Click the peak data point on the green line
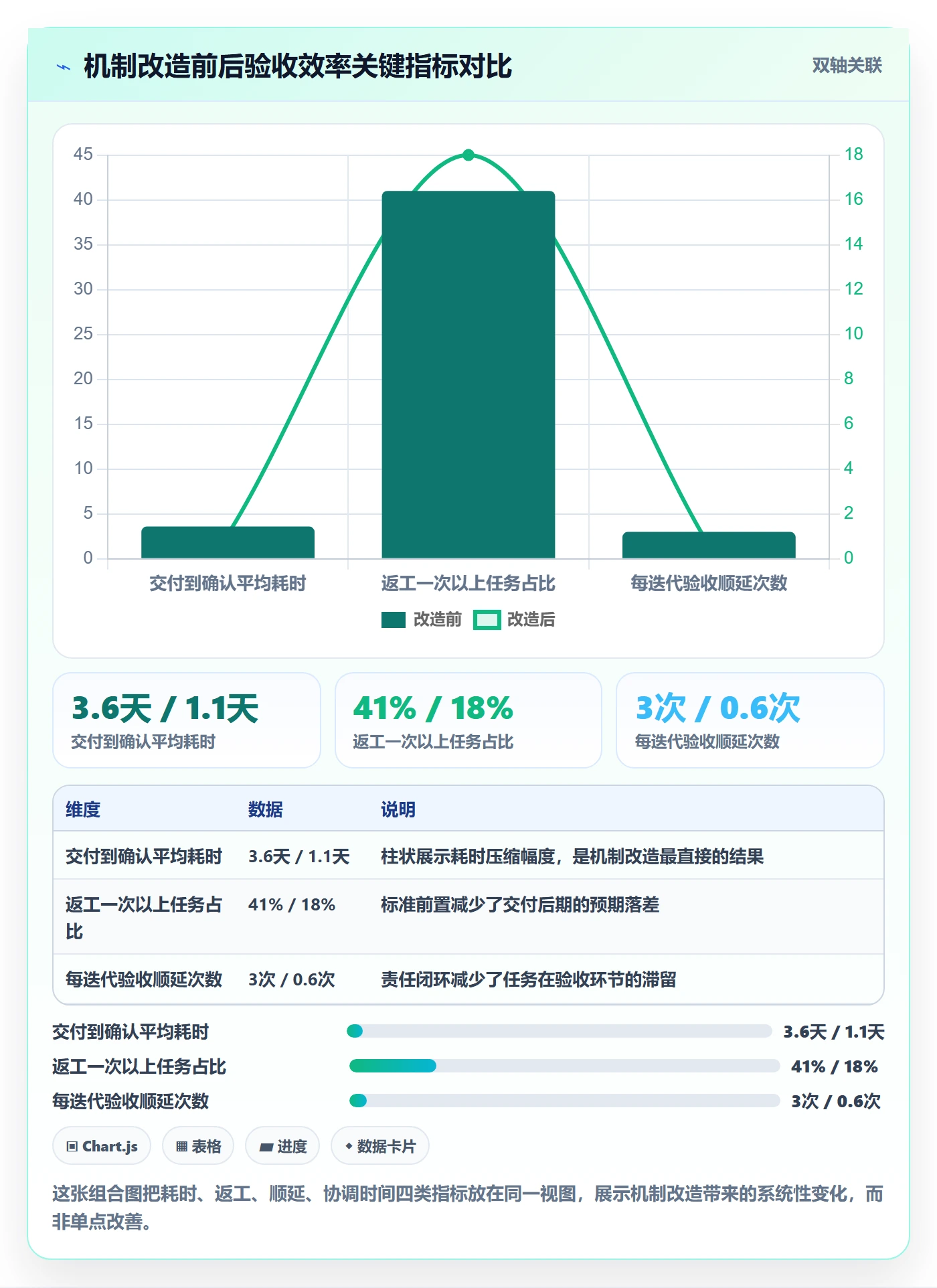The width and height of the screenshot is (937, 1288). 468,155
